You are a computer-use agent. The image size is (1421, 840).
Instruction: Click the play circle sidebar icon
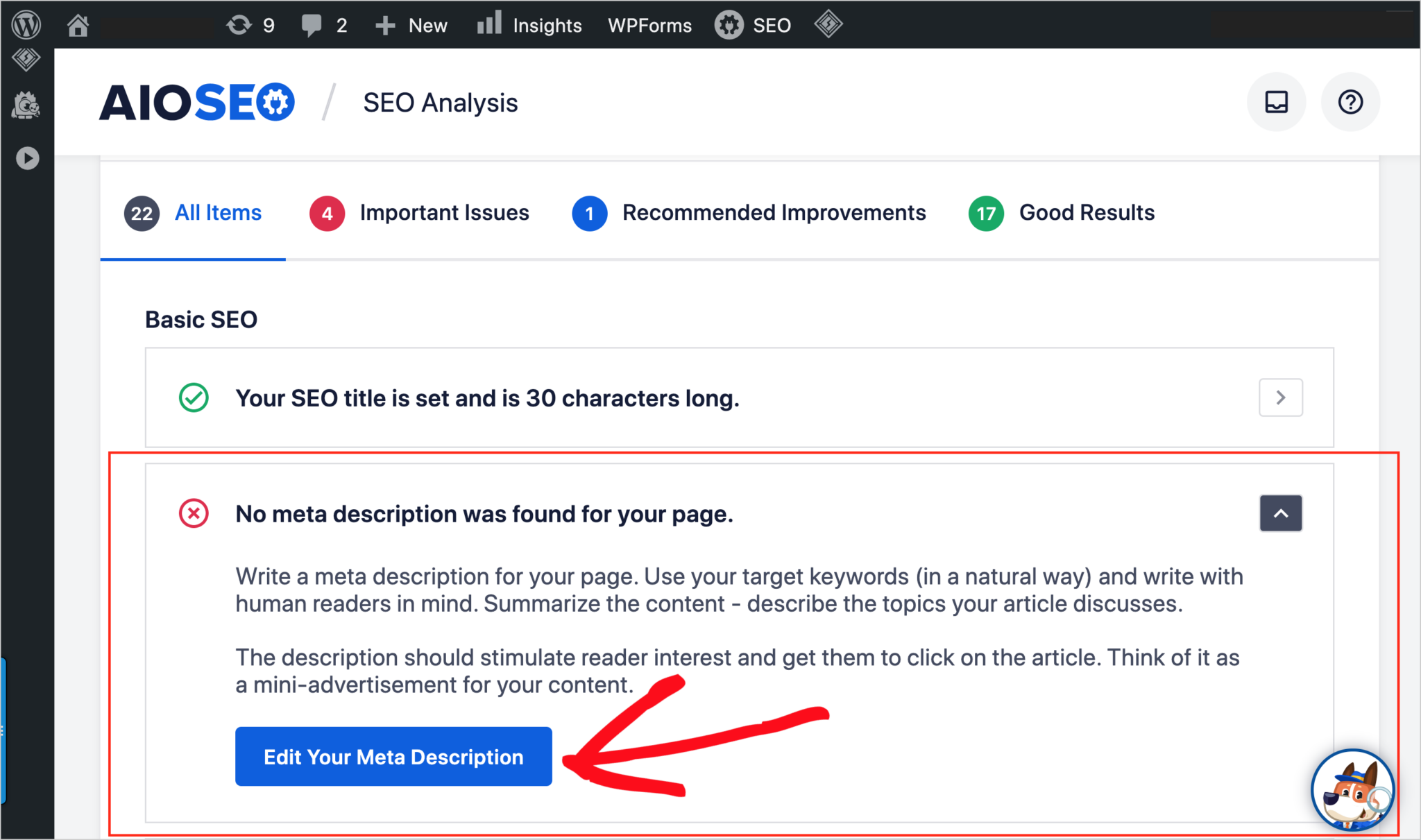coord(27,158)
